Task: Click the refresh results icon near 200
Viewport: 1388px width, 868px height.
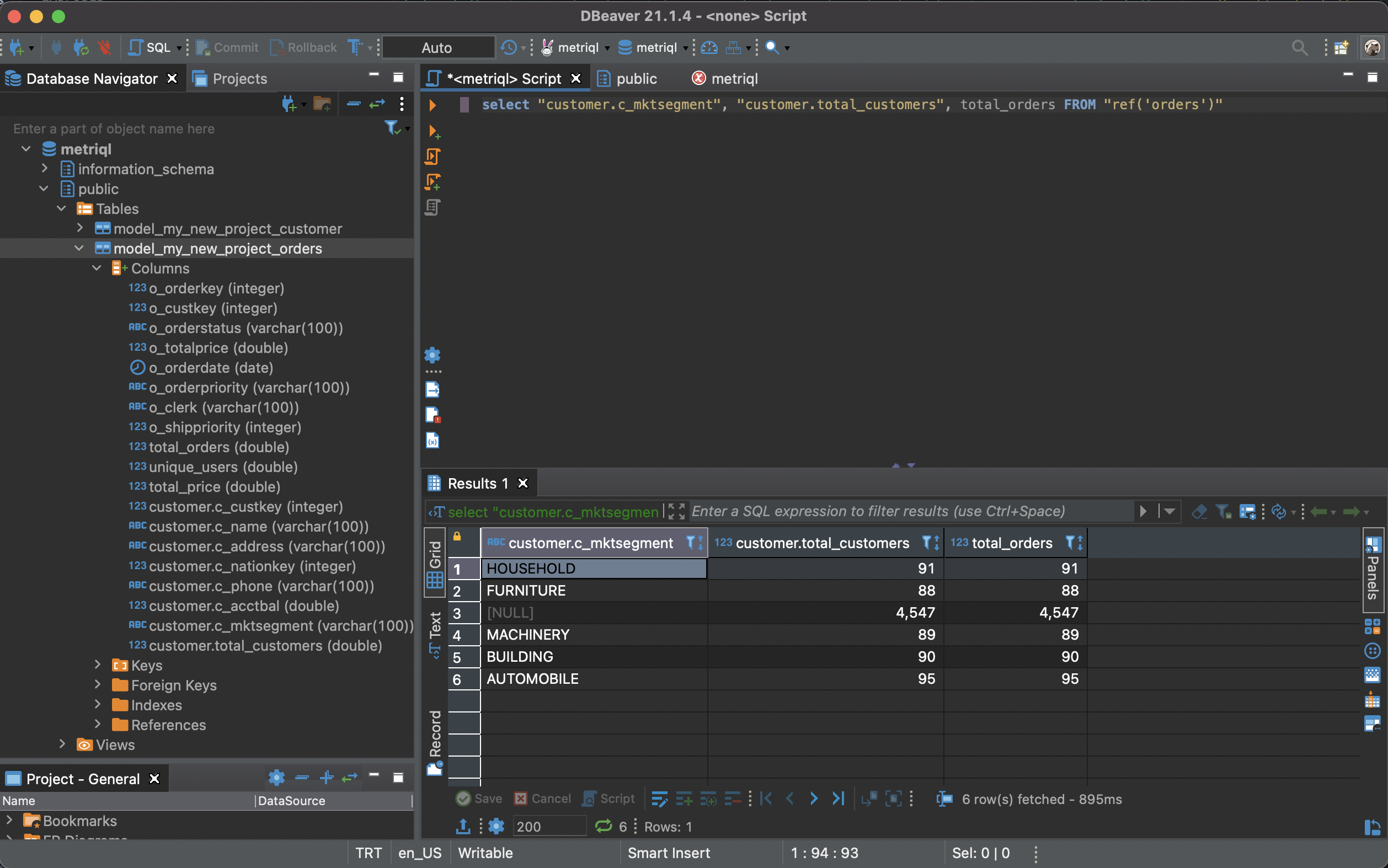Action: pyautogui.click(x=603, y=826)
